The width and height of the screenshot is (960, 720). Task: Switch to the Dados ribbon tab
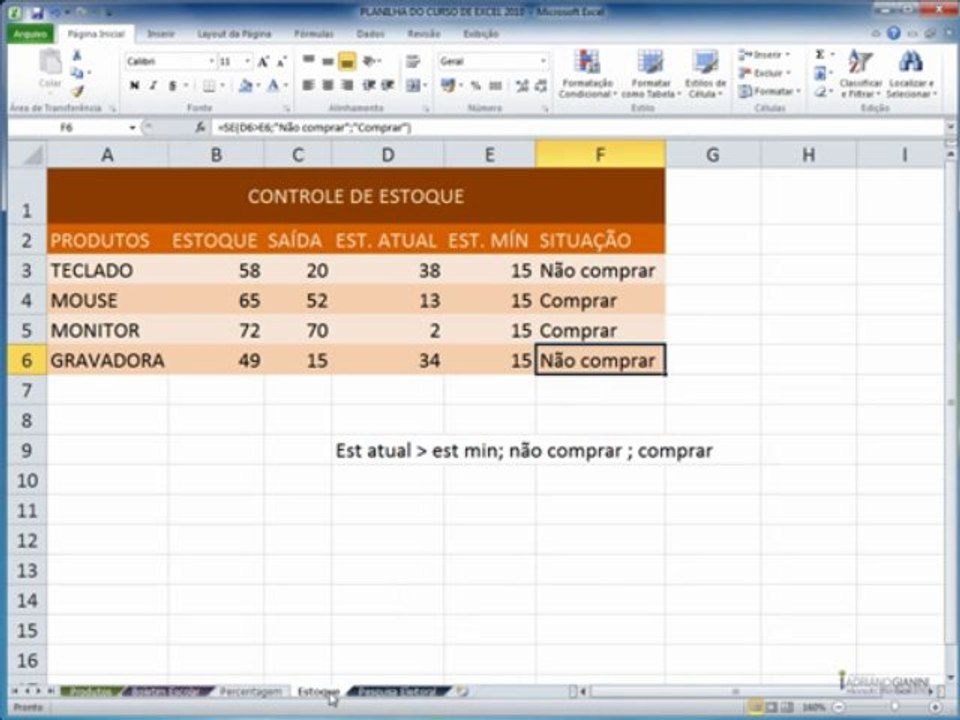click(x=370, y=34)
